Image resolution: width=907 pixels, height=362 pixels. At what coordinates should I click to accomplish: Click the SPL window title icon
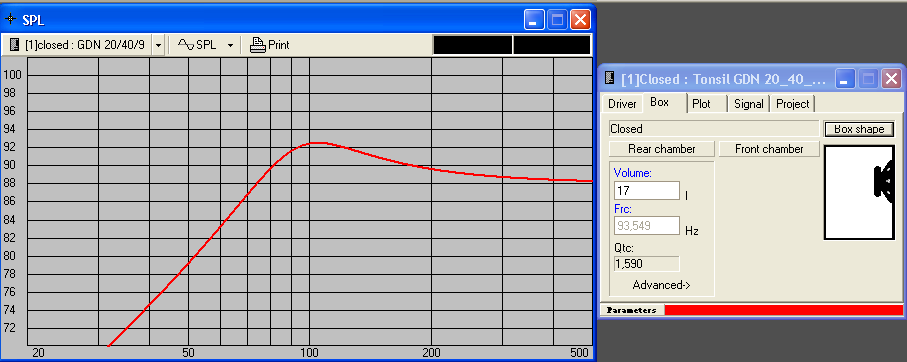pyautogui.click(x=11, y=19)
